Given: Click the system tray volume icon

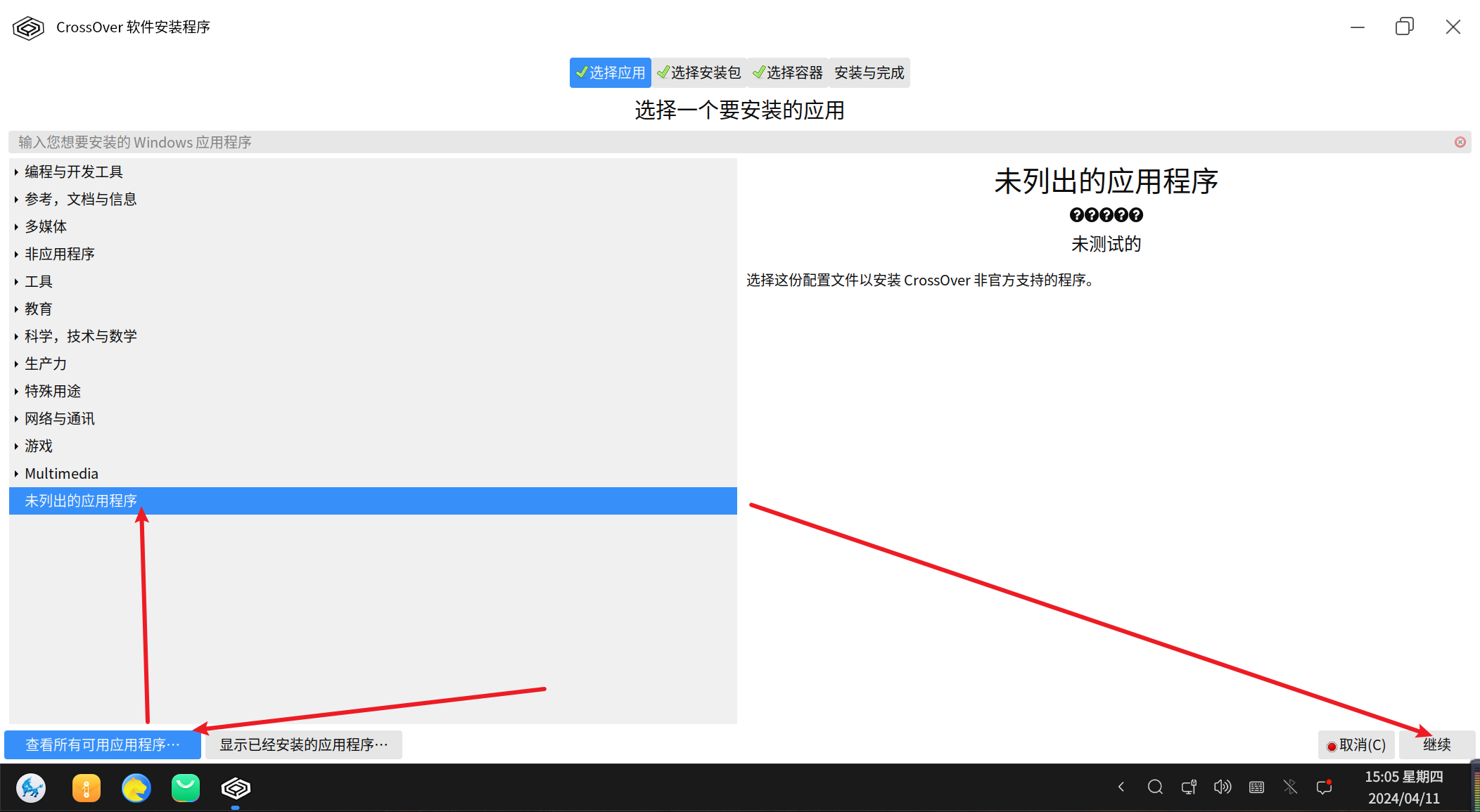Looking at the screenshot, I should (1223, 787).
